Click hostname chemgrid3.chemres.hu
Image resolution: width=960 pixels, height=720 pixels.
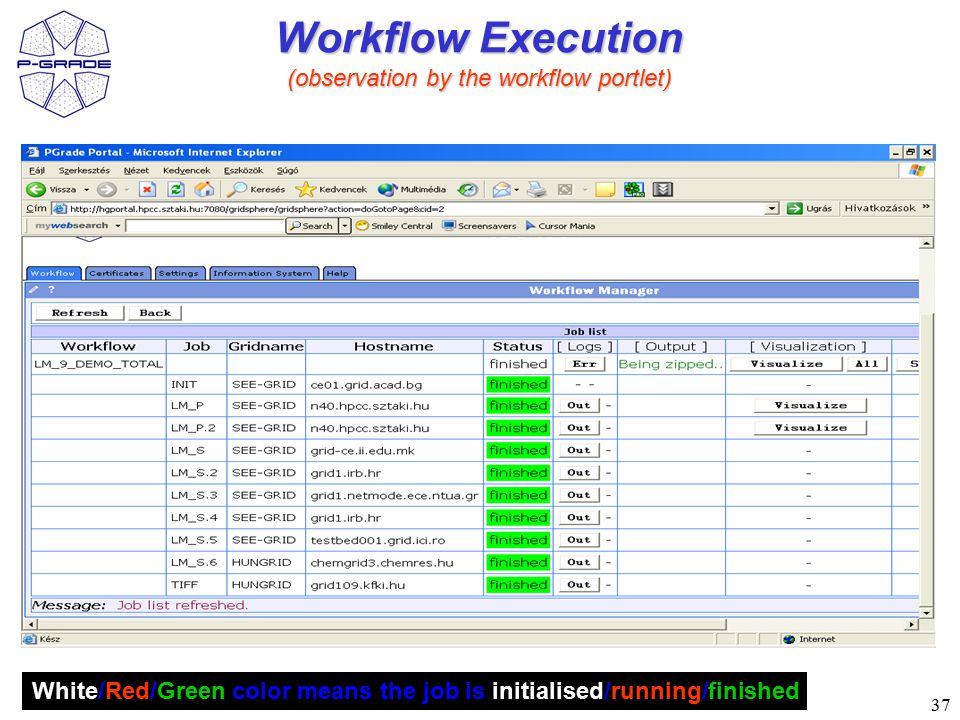coord(382,563)
